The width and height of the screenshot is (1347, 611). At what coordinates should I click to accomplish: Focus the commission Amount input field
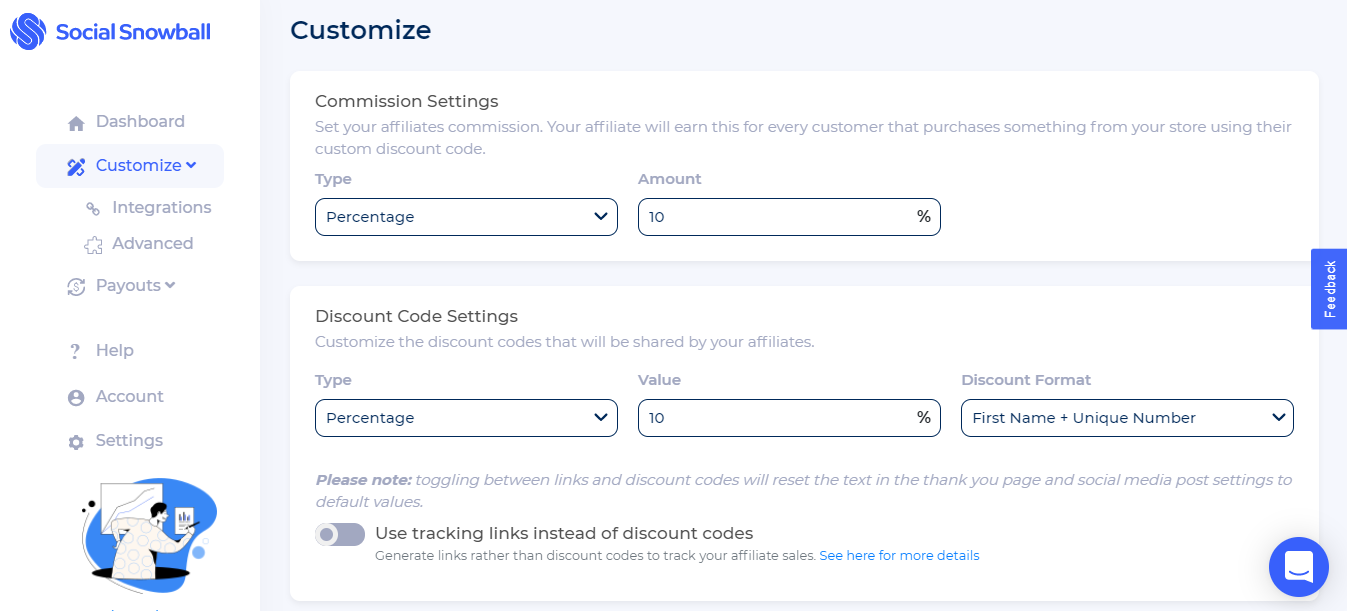pyautogui.click(x=789, y=217)
